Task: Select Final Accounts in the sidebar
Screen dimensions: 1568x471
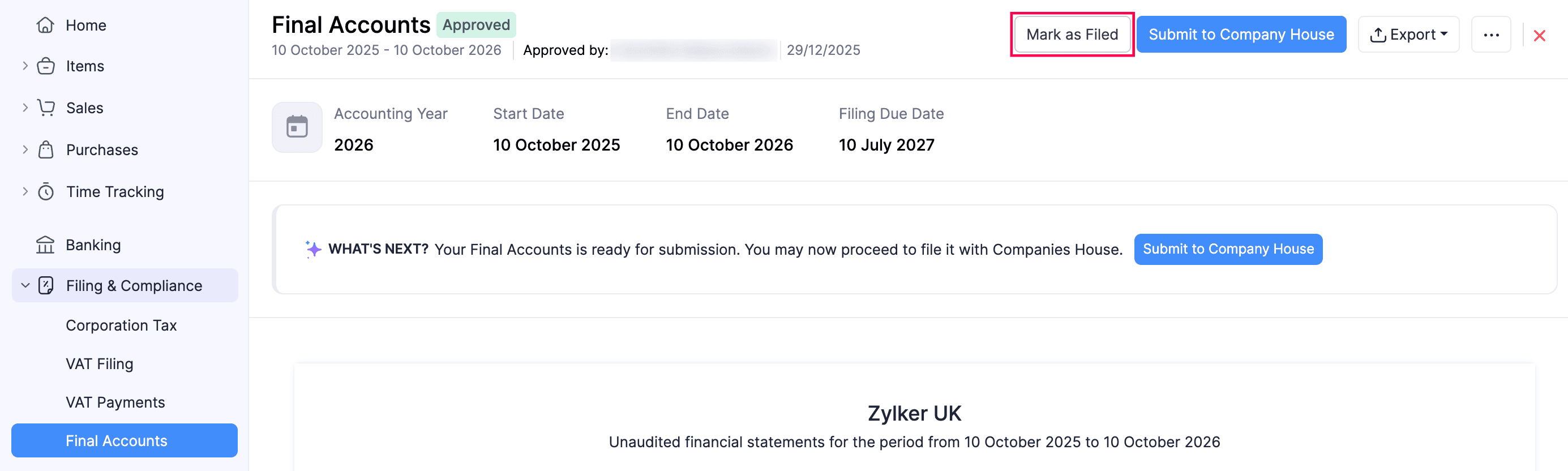Action: click(x=116, y=440)
